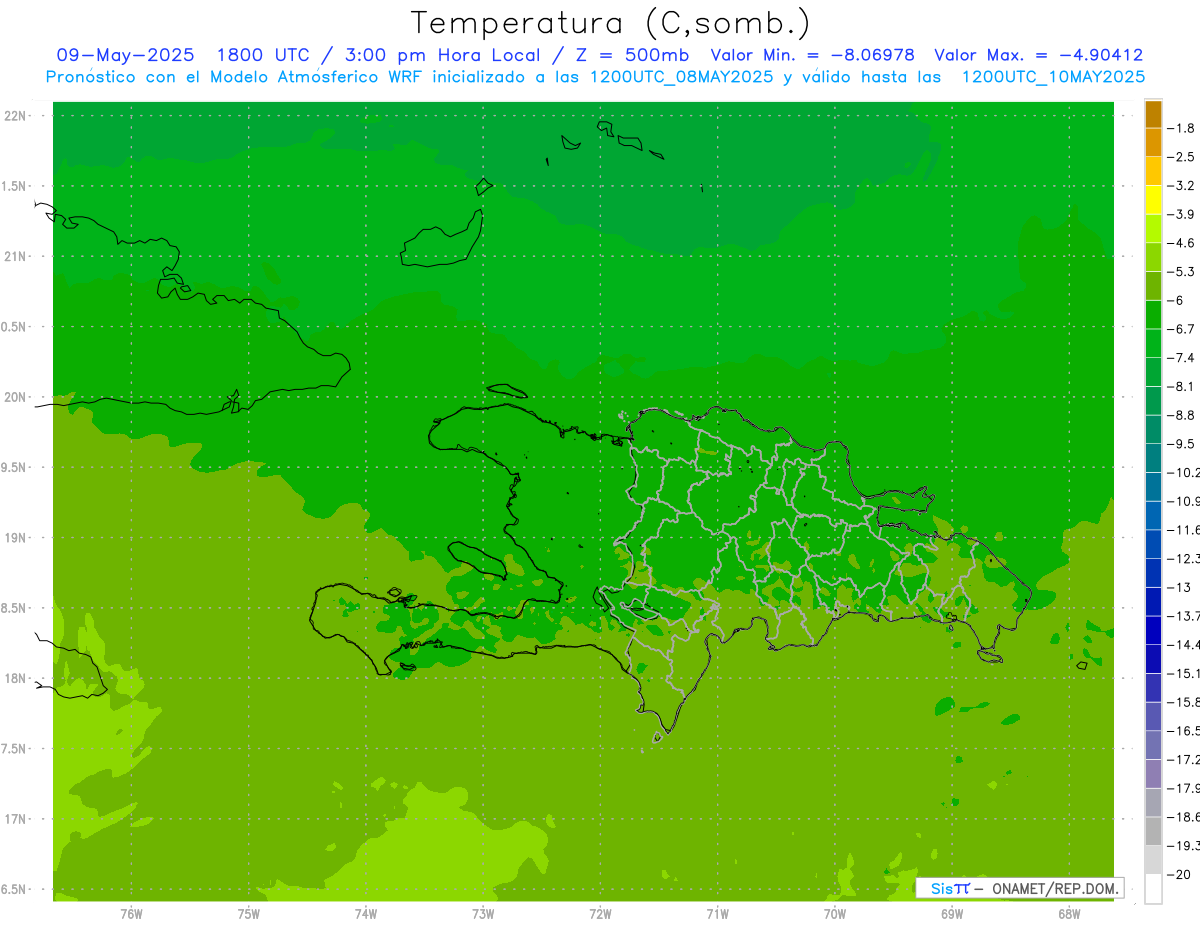Select the "3:00 pm Hora Local" text
This screenshot has height=927, width=1200.
tap(443, 56)
